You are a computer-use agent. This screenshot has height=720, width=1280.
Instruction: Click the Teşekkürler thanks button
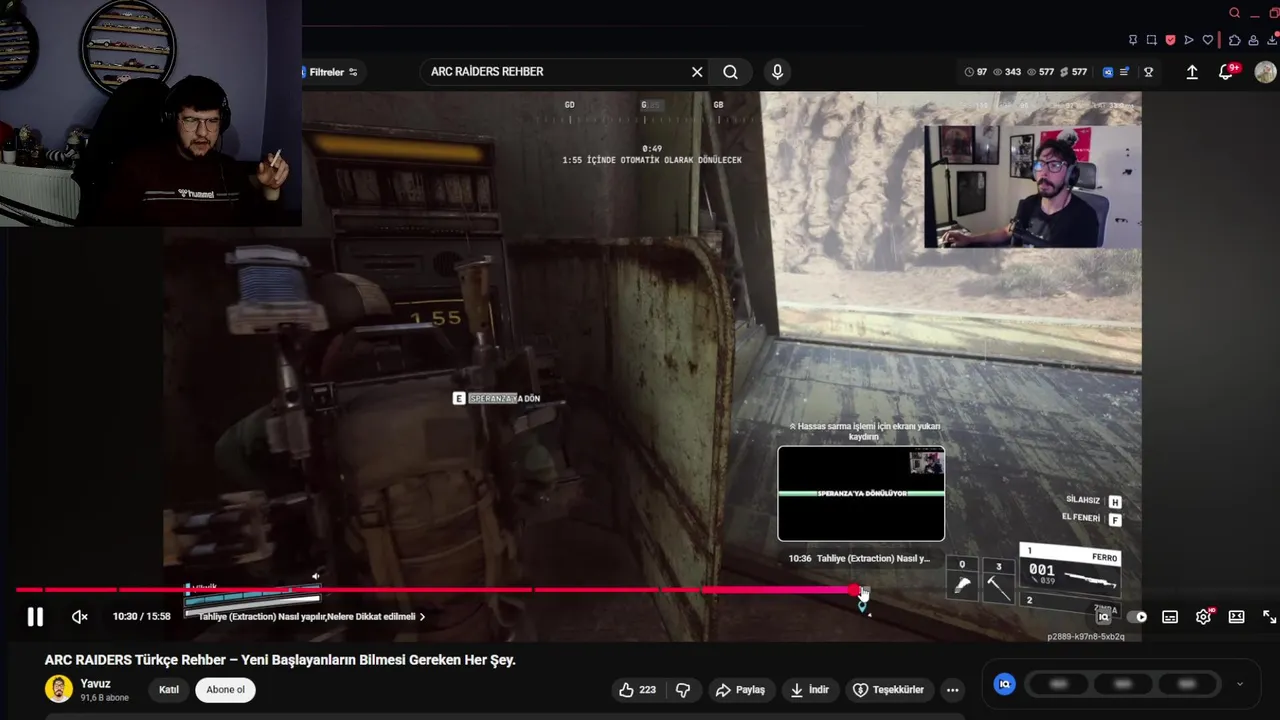888,690
